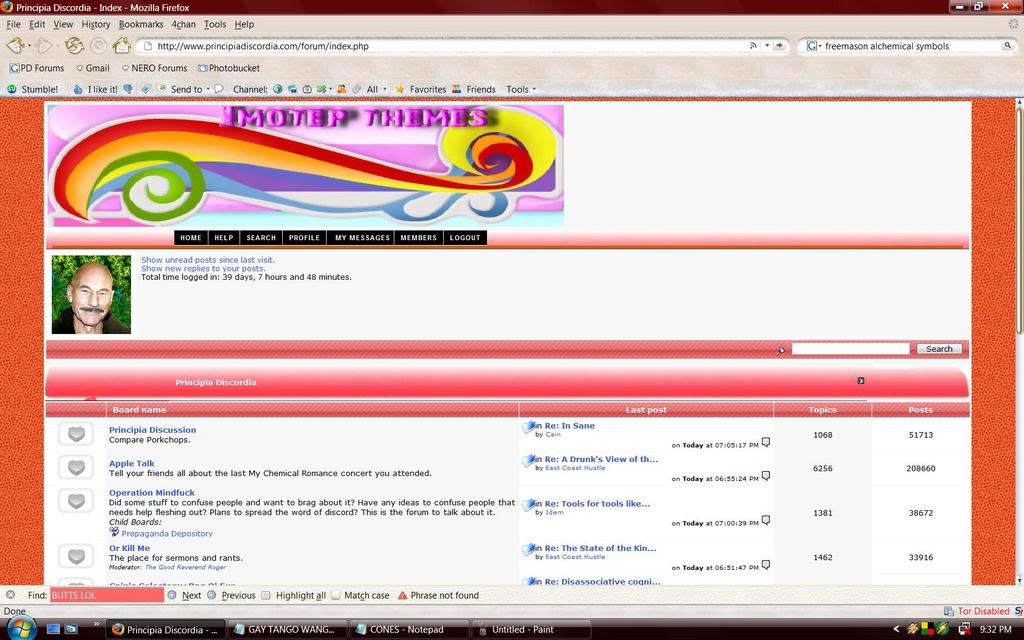Open the Propaganda Depository child board
1024x640 pixels.
167,534
